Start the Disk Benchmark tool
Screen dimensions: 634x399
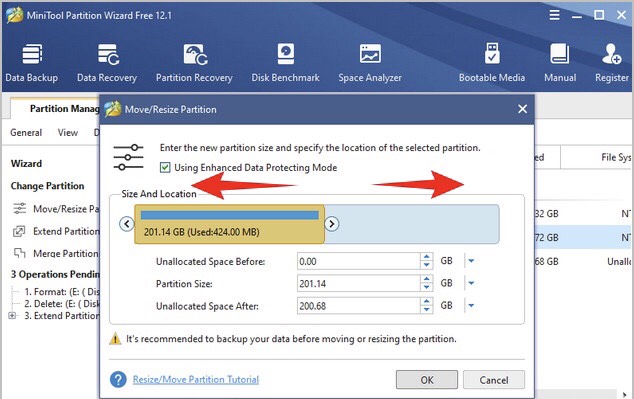(x=285, y=63)
